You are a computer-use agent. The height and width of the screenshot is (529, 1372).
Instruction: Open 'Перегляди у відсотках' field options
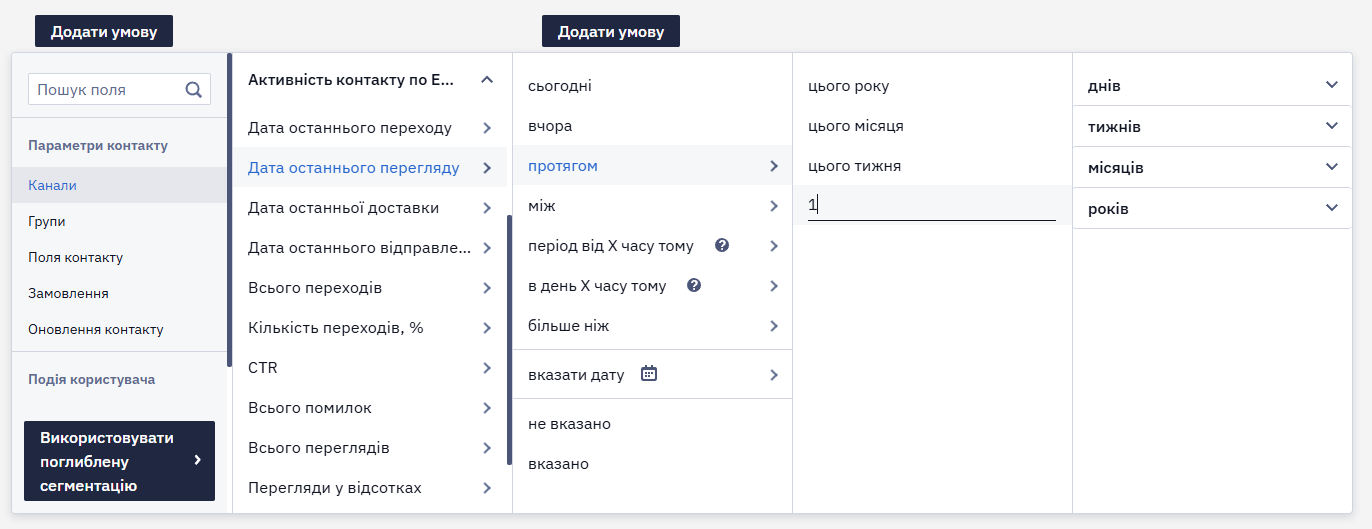coord(370,488)
